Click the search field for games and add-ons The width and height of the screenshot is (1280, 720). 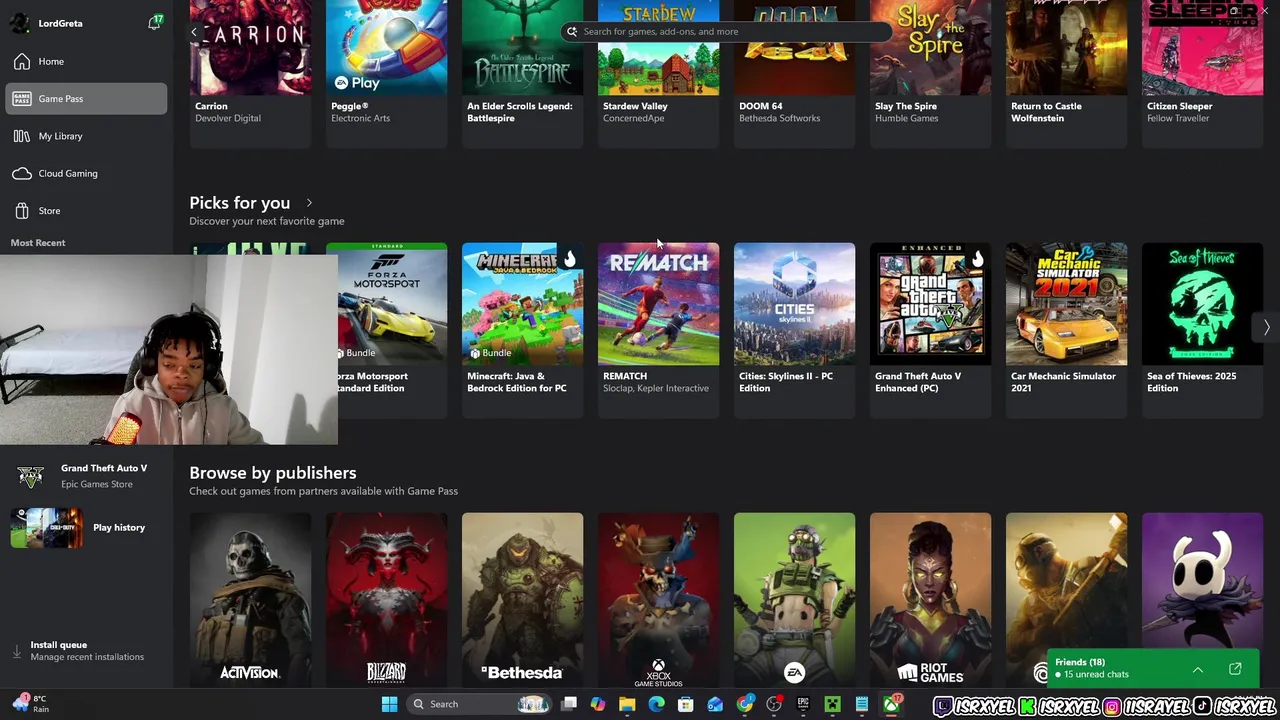click(x=726, y=31)
